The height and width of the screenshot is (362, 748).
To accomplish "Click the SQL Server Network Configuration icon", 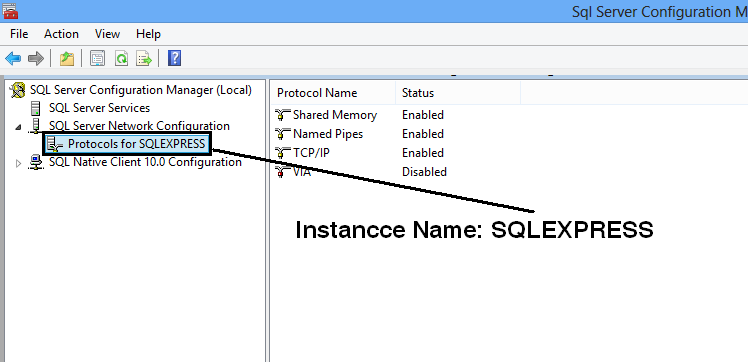I will pyautogui.click(x=35, y=126).
